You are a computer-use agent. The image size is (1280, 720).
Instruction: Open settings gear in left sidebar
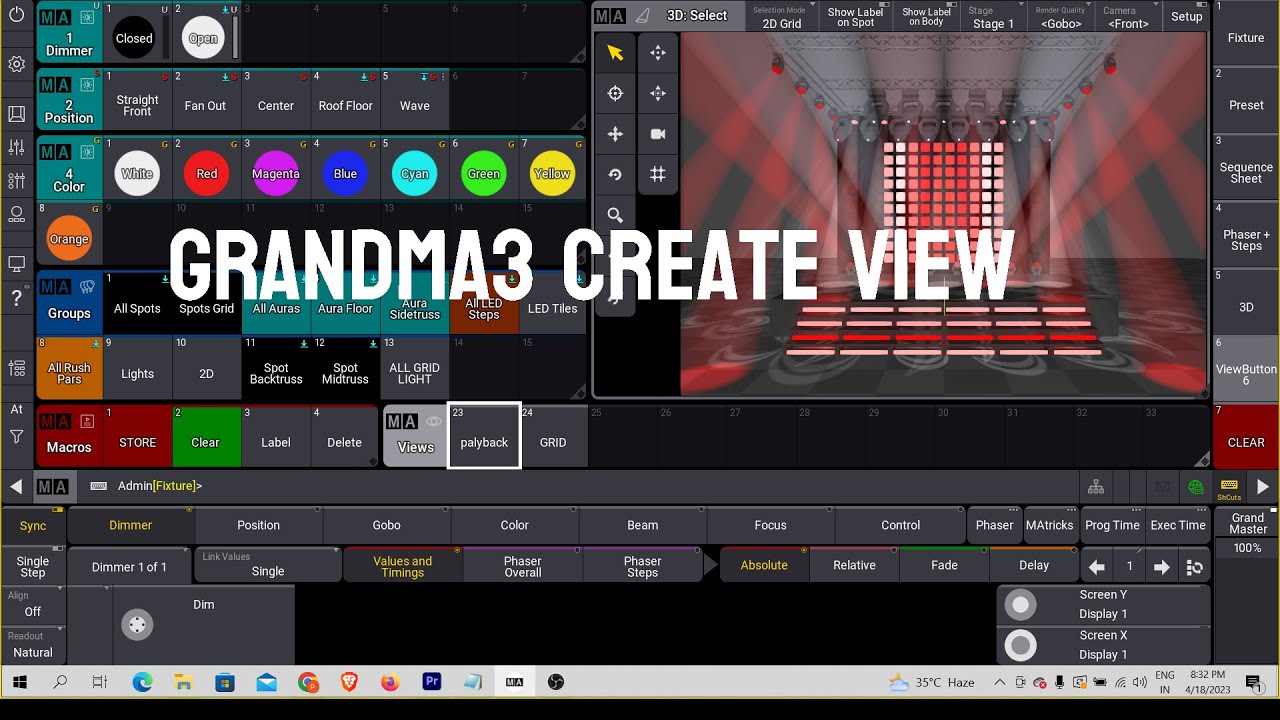coord(16,64)
